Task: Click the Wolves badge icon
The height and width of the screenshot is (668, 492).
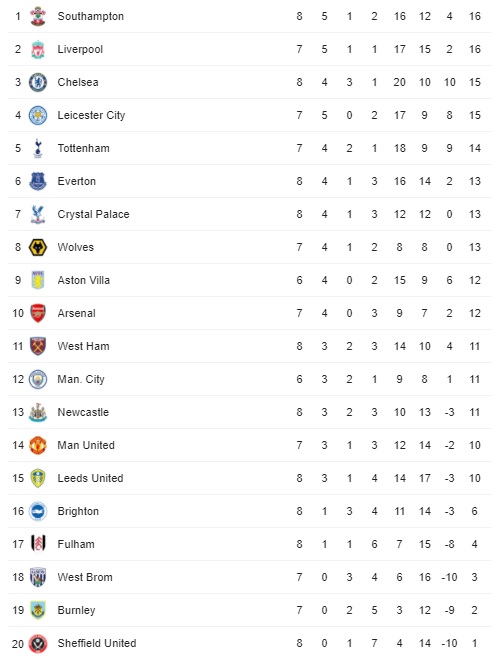Action: pyautogui.click(x=37, y=247)
